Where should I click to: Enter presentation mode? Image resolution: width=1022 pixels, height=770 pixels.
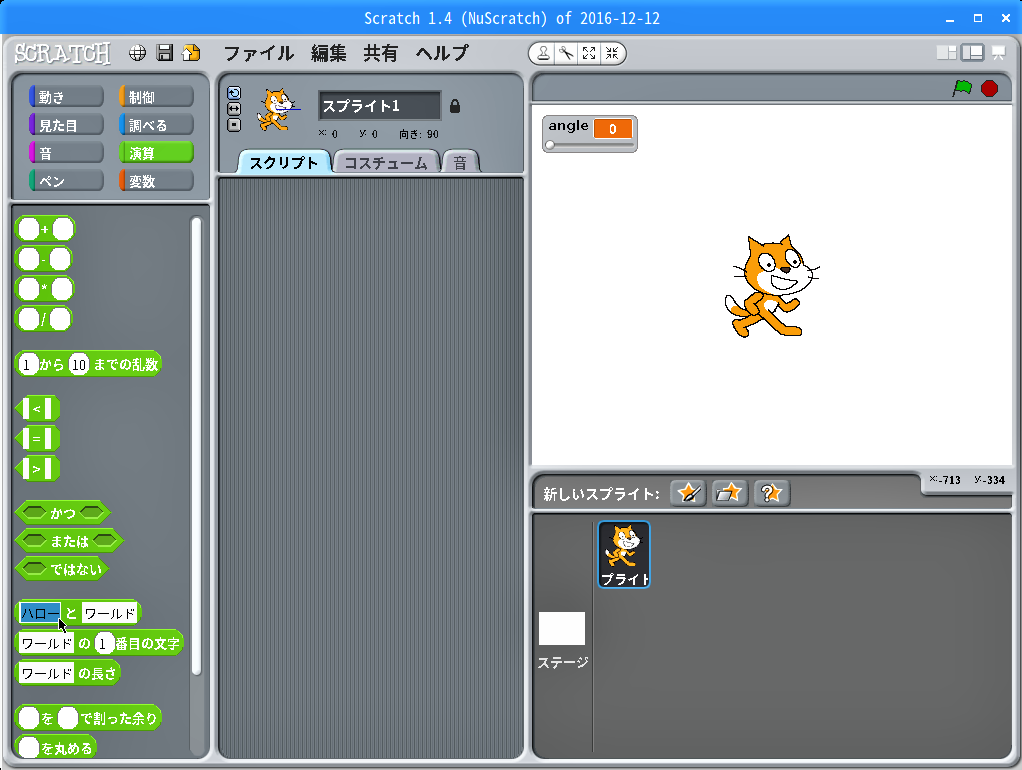(x=999, y=53)
